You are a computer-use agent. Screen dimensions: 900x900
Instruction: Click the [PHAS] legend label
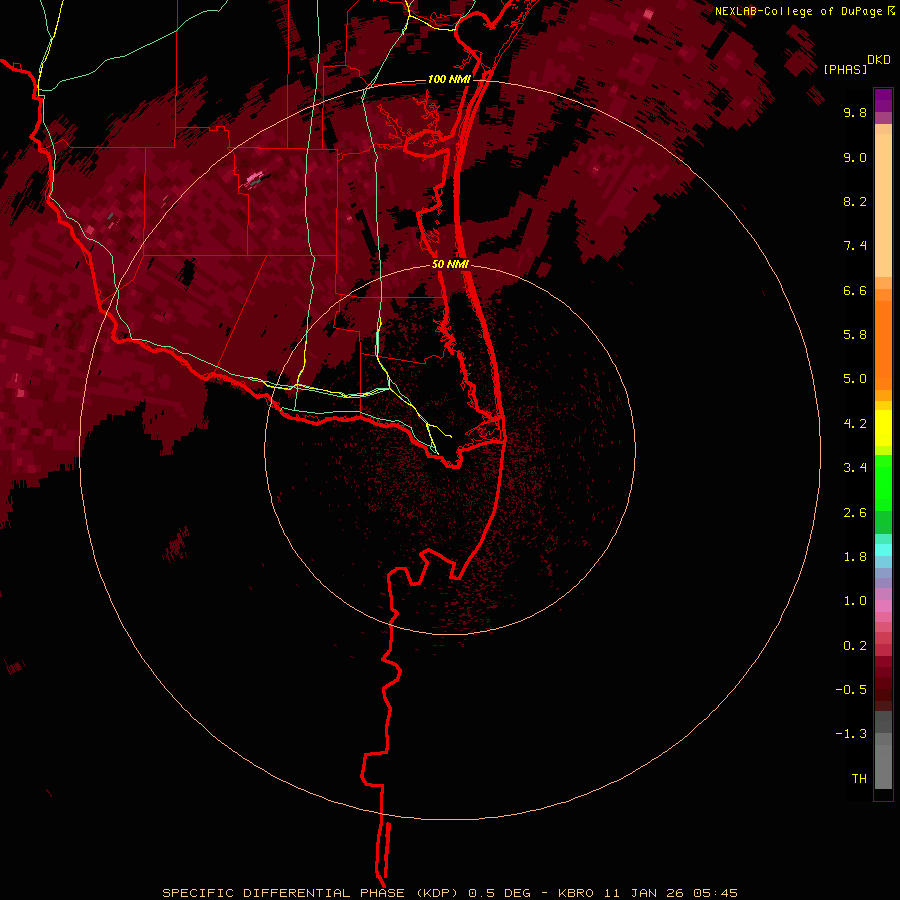[x=845, y=69]
